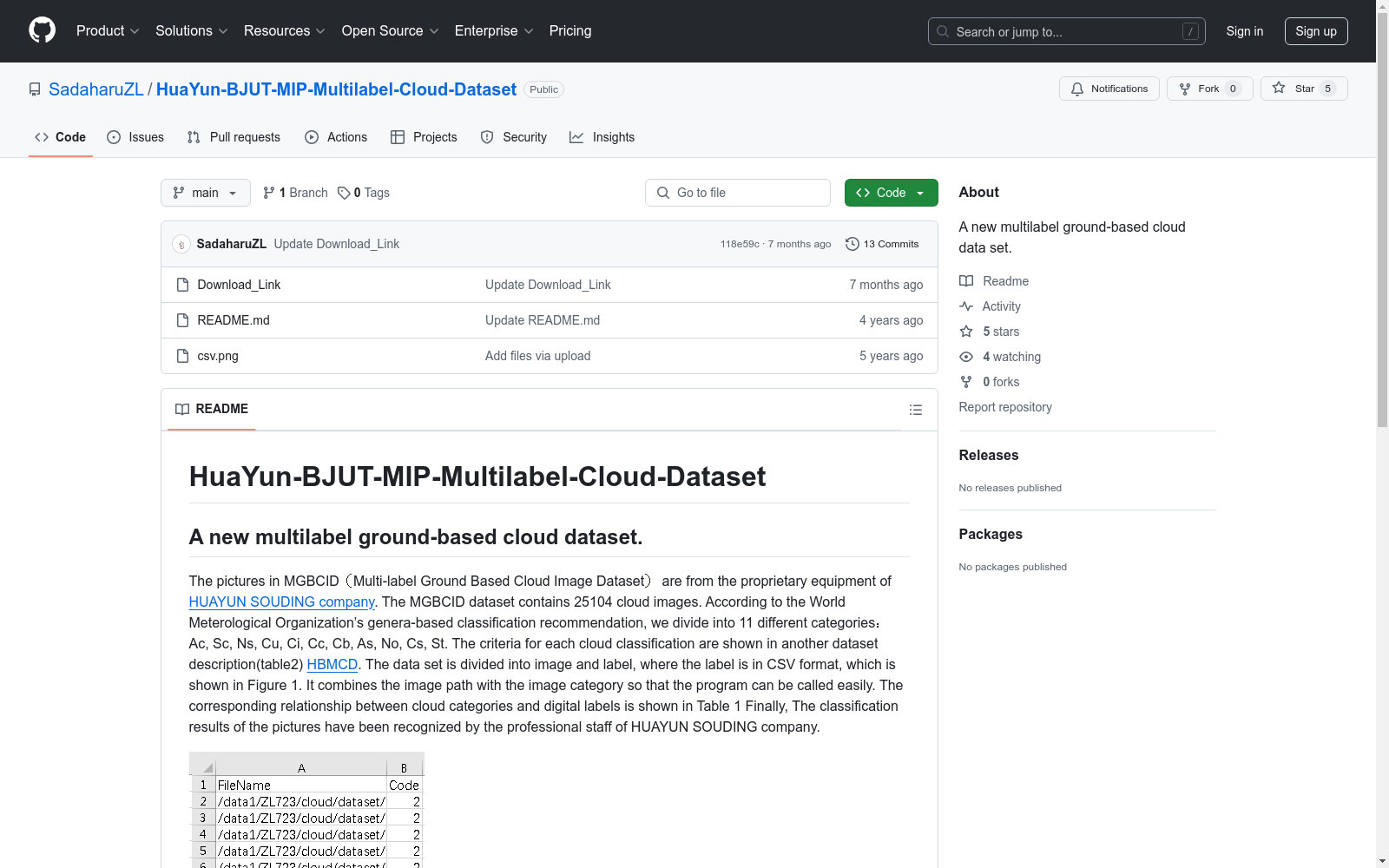Image resolution: width=1389 pixels, height=868 pixels.
Task: Open the Releases section heading
Action: 989,455
